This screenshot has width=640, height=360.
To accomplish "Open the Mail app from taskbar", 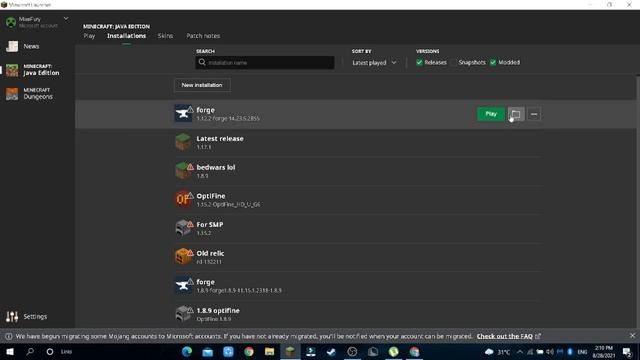I will pos(207,351).
